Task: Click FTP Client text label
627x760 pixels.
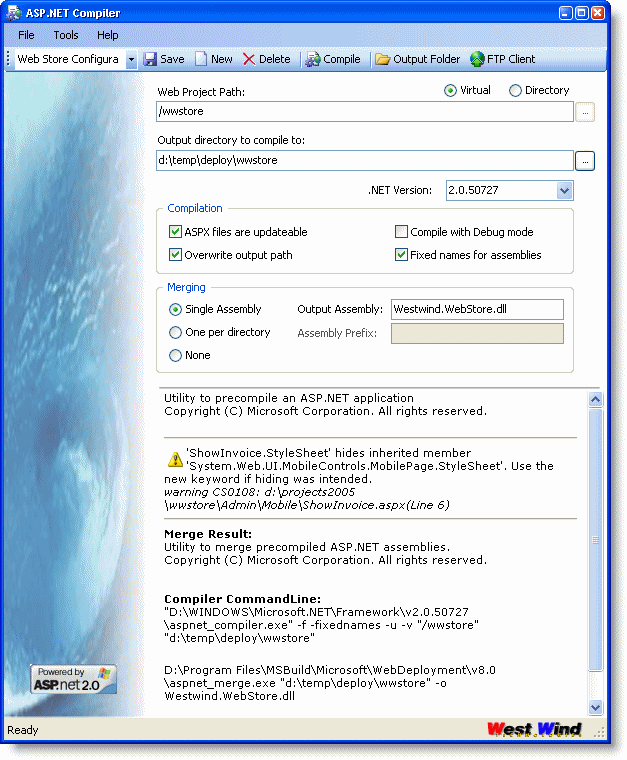Action: coord(511,59)
